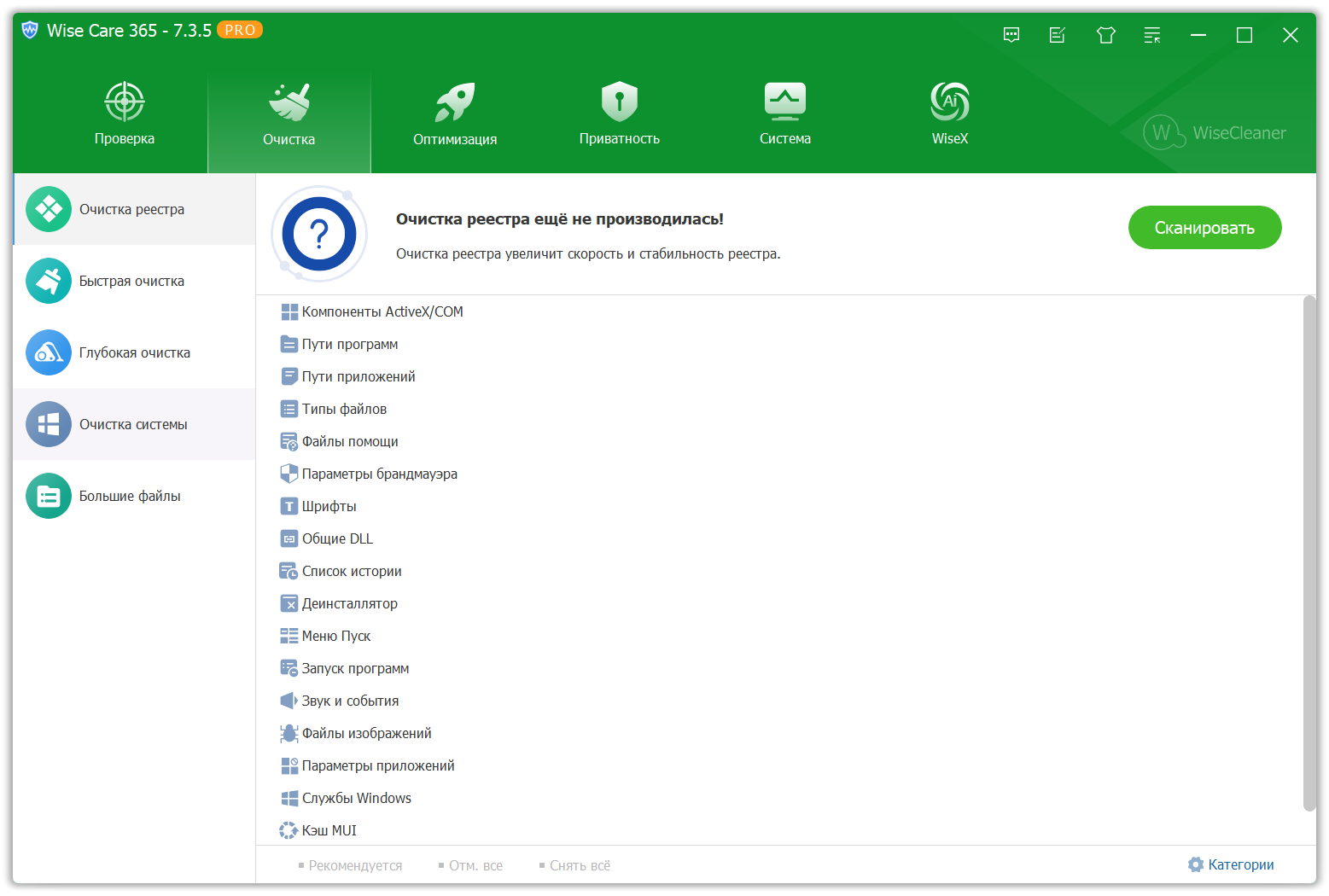Open Глубокая очистка in sidebar
1329x896 pixels.
[134, 352]
